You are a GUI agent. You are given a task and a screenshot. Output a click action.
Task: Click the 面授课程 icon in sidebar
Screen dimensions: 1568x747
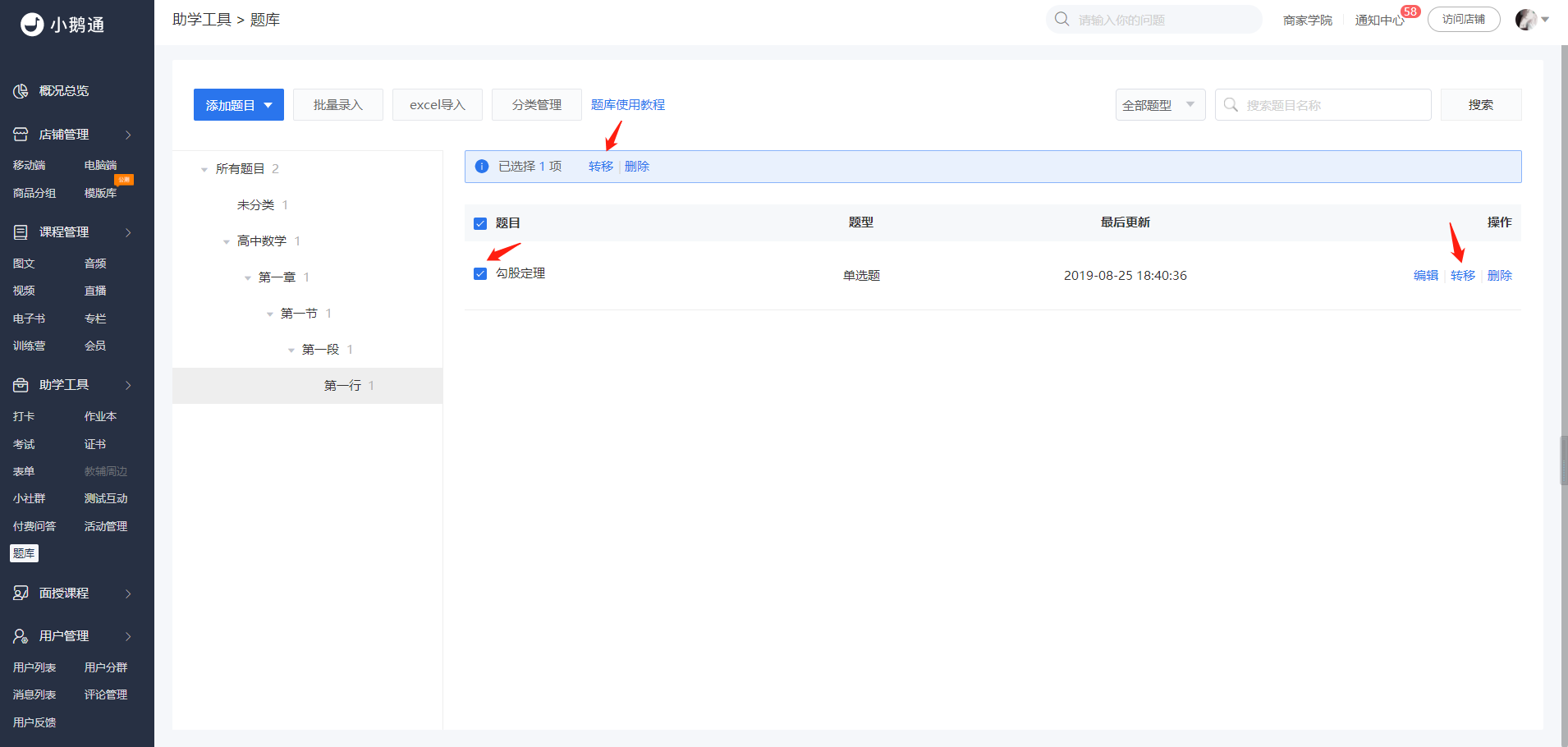(21, 593)
